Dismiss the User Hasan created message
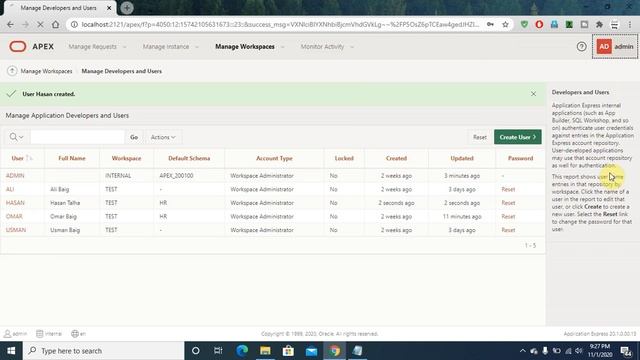The height and width of the screenshot is (360, 640). tap(533, 94)
